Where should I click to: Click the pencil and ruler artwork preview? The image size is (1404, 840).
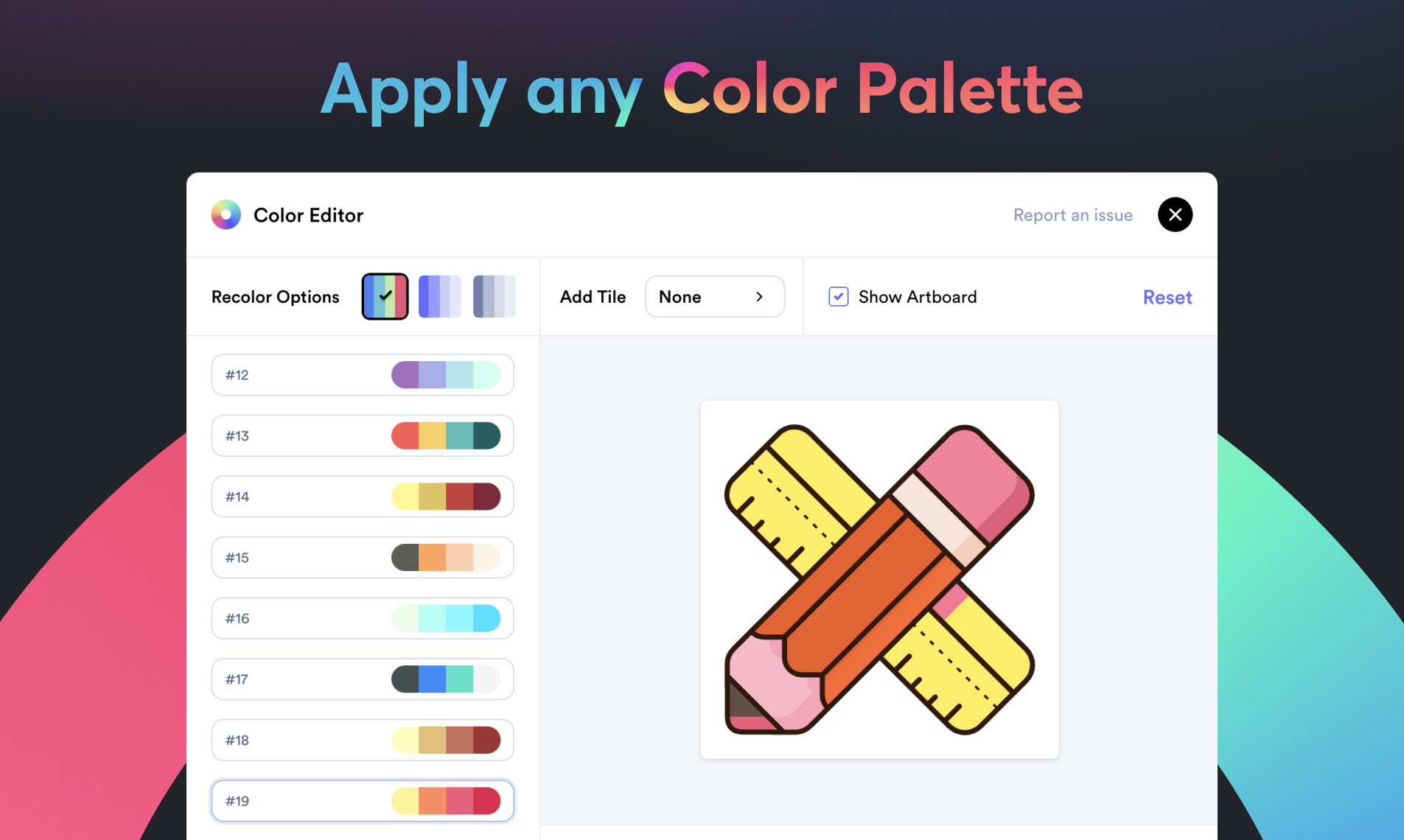coord(879,579)
